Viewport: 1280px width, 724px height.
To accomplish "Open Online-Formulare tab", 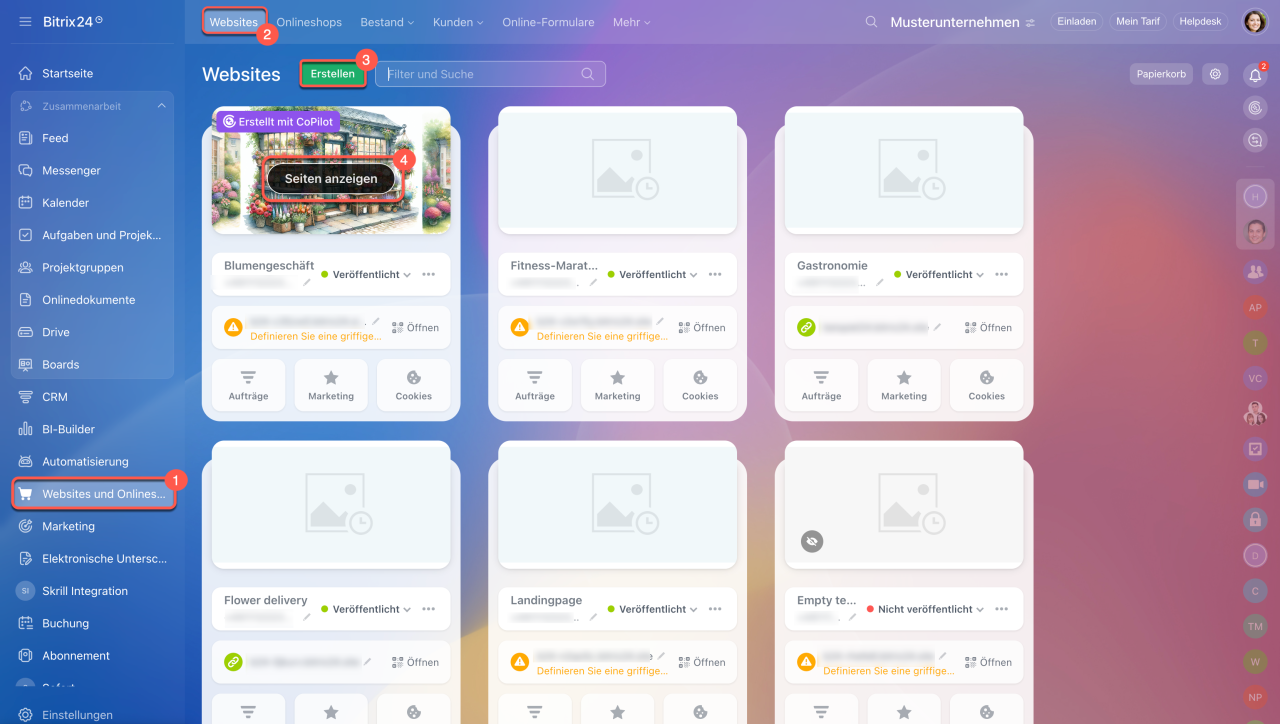I will pyautogui.click(x=548, y=22).
